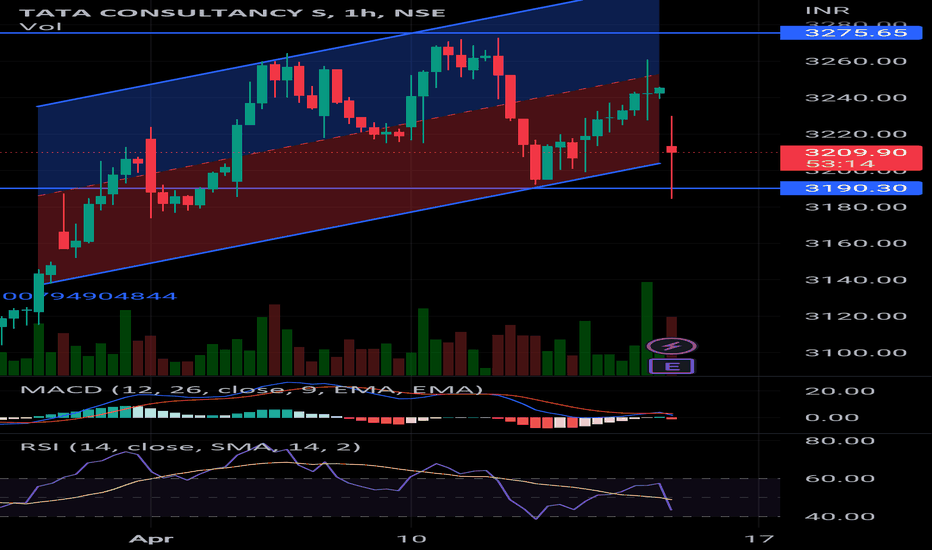Click the Apr label on the time axis
This screenshot has width=932, height=550.
[x=152, y=539]
